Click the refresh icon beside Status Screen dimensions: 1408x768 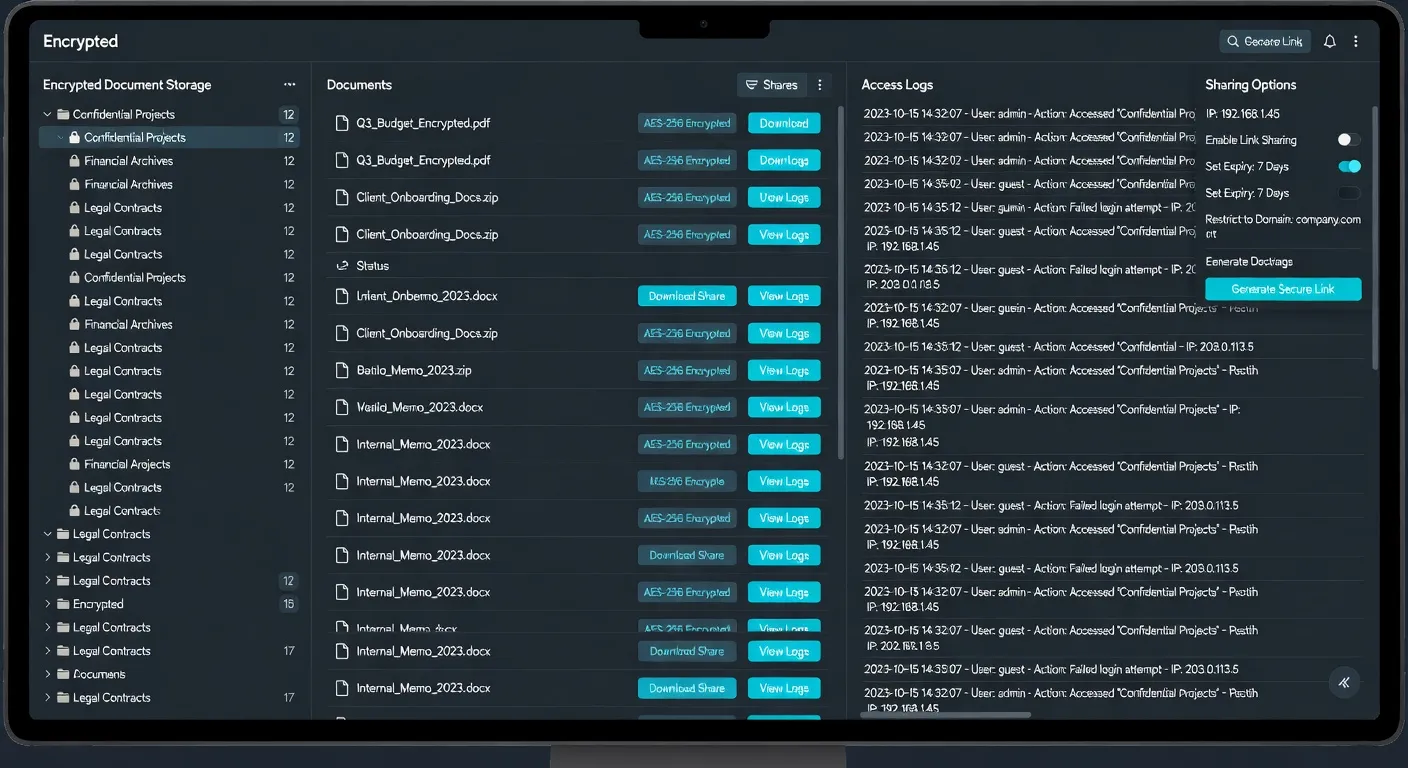tap(341, 266)
